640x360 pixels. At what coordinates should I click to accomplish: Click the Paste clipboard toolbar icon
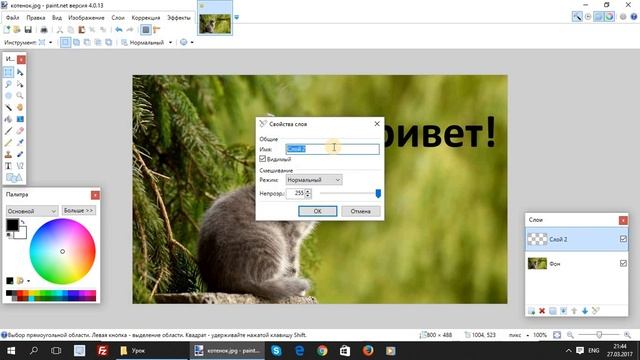click(82, 30)
